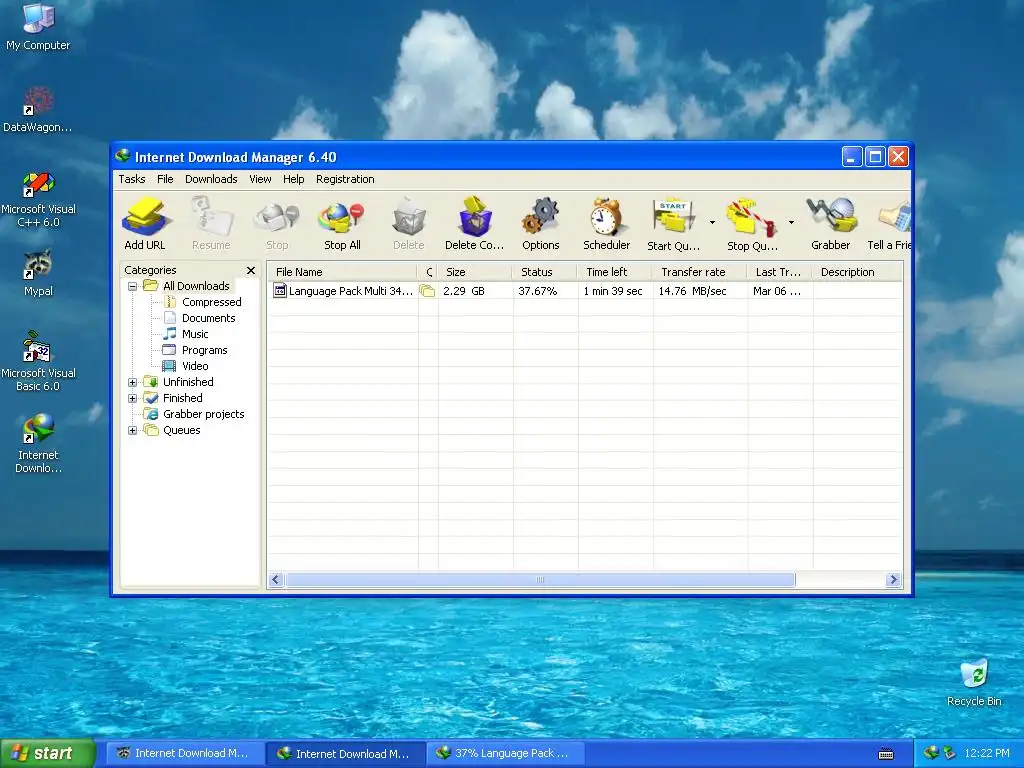1024x768 pixels.
Task: Select the Language Pack Multi download row
Action: 584,291
